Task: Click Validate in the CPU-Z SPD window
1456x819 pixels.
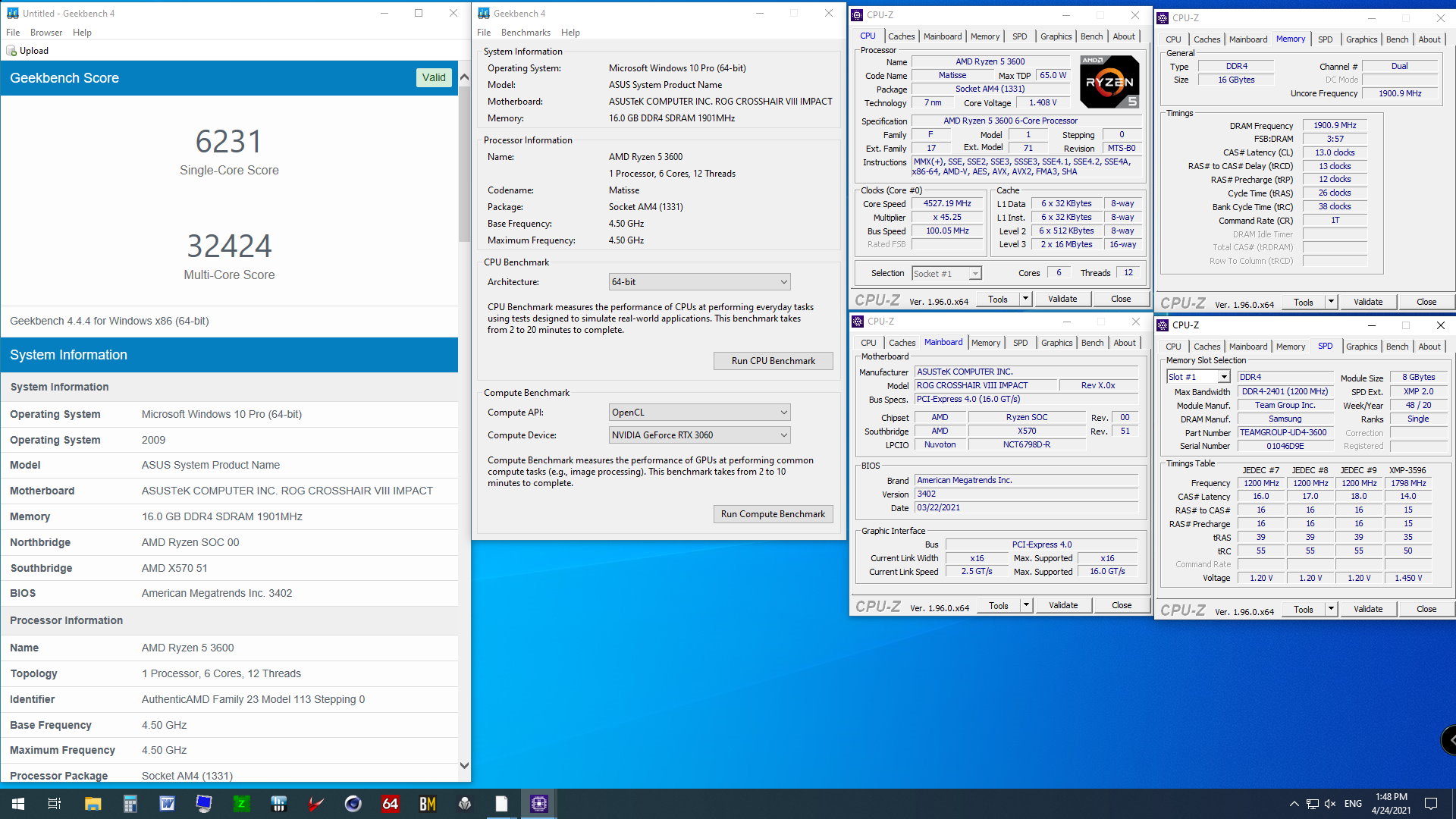Action: click(x=1368, y=609)
